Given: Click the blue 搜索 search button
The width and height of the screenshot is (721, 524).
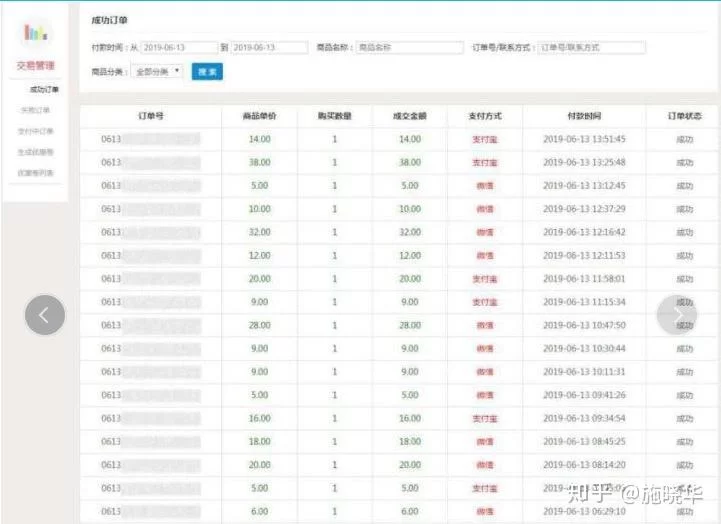Looking at the screenshot, I should tap(207, 72).
